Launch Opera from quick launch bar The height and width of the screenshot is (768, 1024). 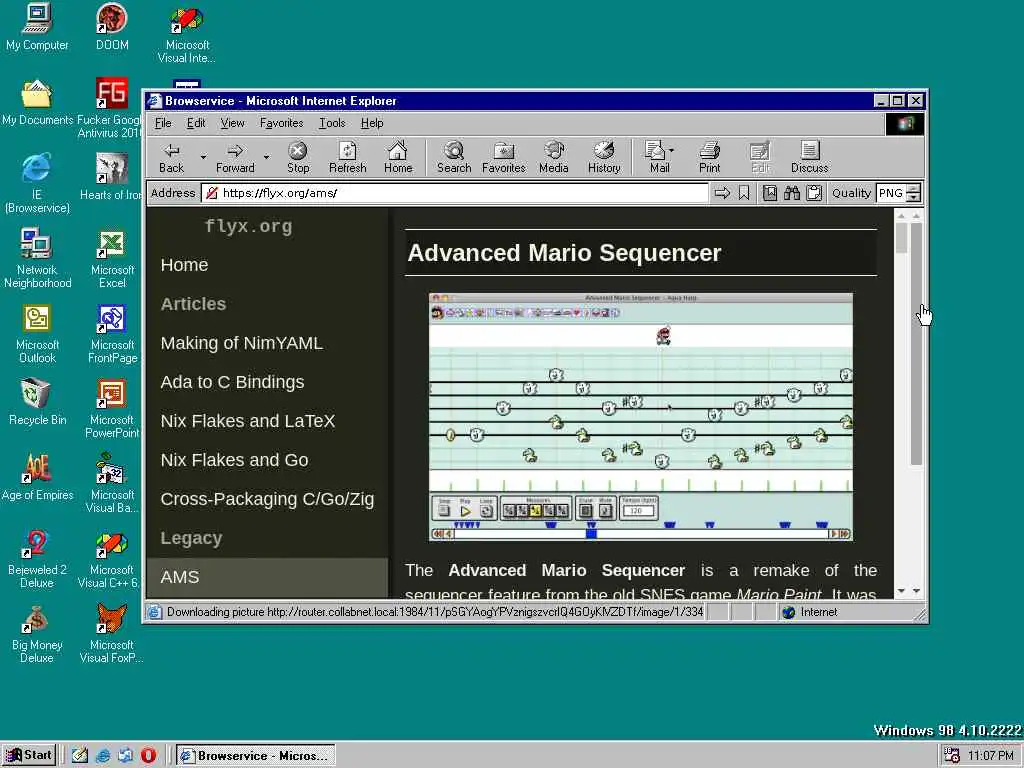point(148,756)
